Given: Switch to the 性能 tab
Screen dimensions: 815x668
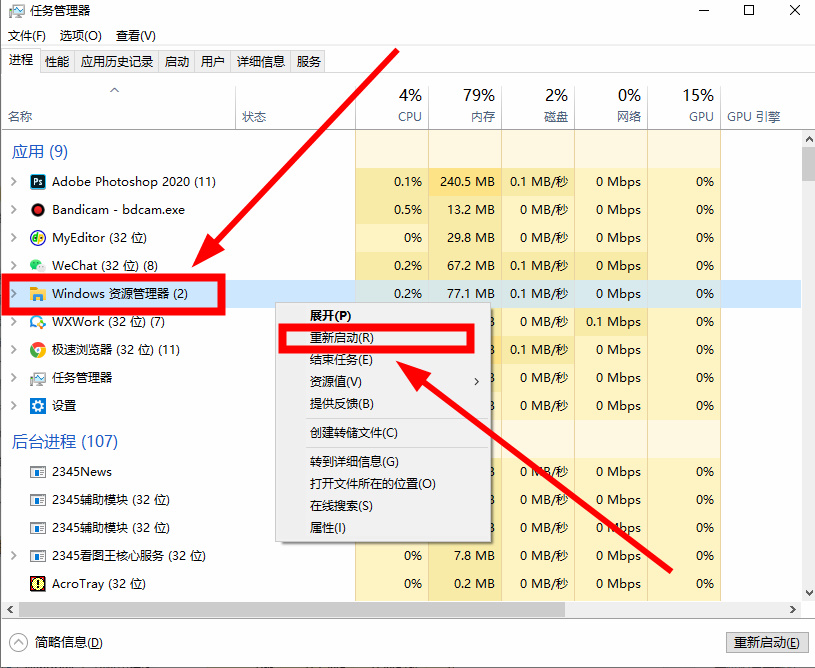Looking at the screenshot, I should (57, 60).
